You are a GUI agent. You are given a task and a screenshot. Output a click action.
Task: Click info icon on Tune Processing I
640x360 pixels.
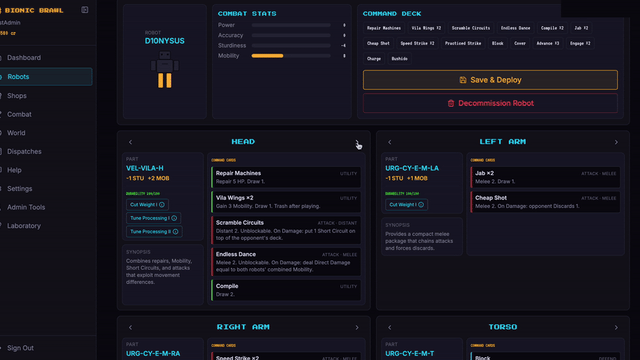pos(174,218)
